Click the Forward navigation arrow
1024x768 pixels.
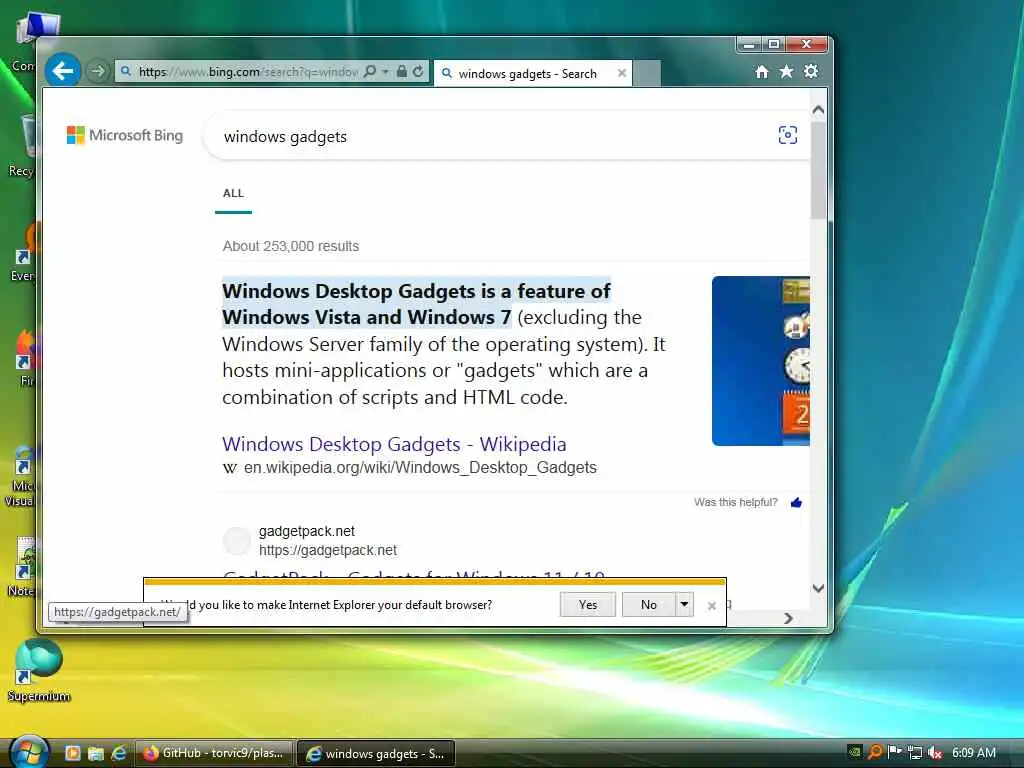click(98, 71)
